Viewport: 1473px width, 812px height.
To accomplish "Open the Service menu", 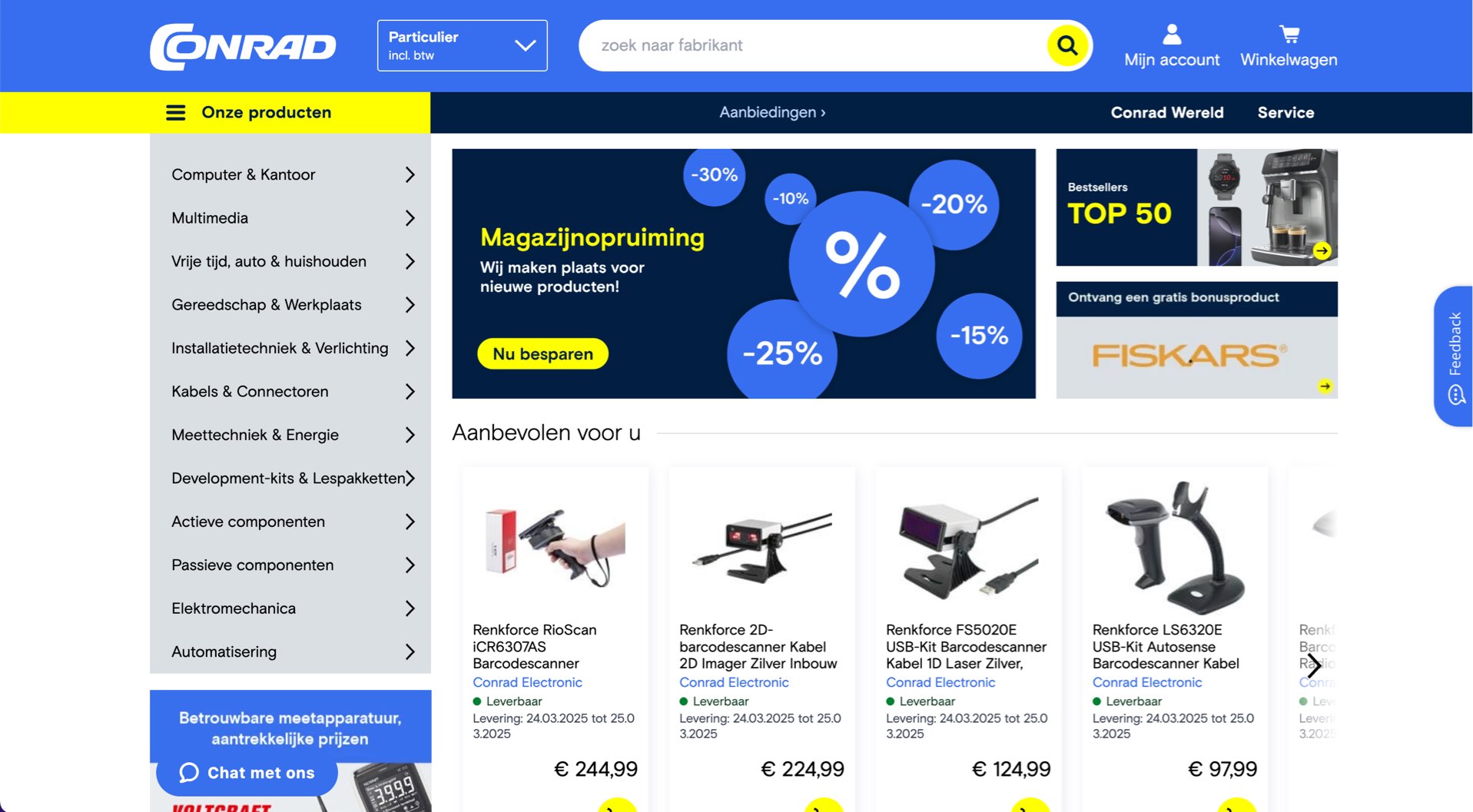I will pos(1285,113).
